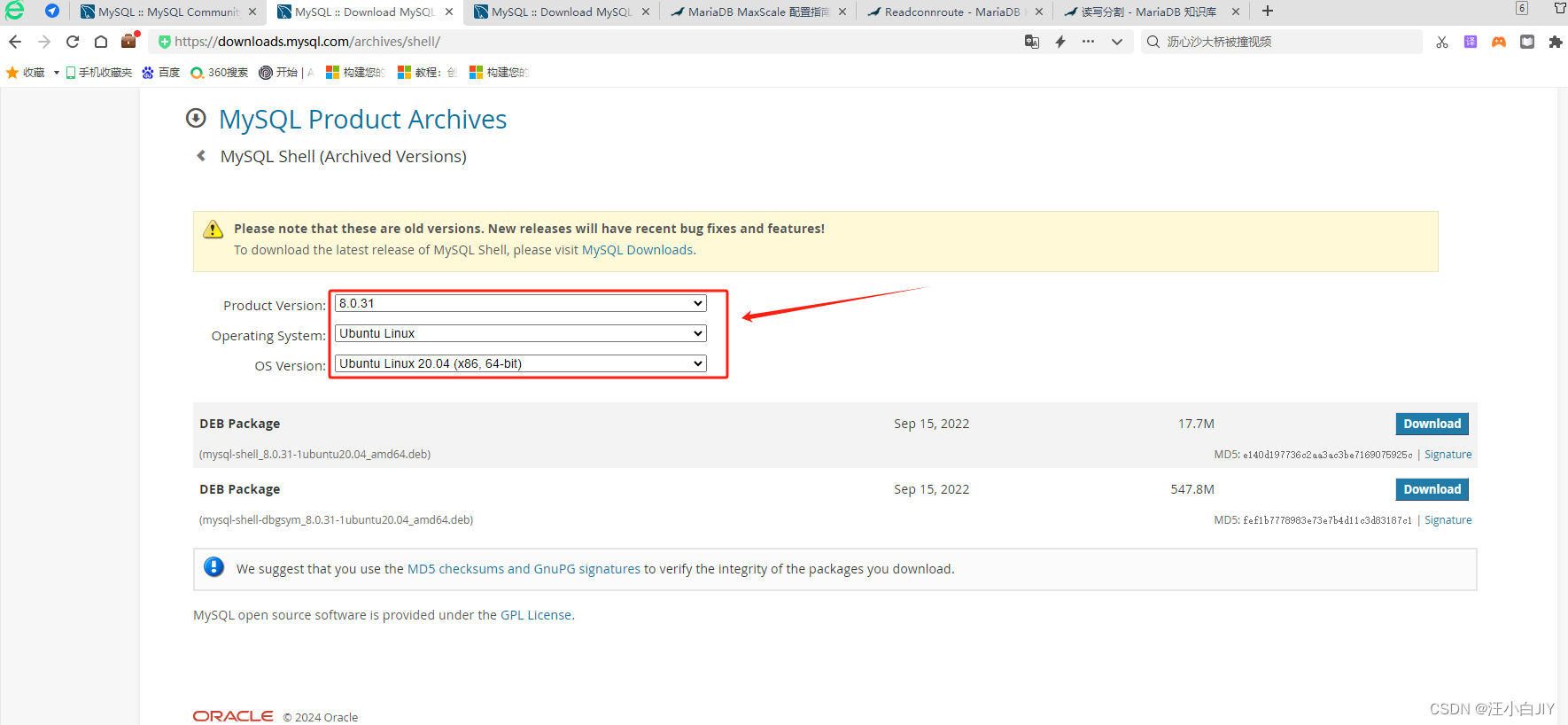
Task: Open the browser home page icon
Action: coord(101,42)
